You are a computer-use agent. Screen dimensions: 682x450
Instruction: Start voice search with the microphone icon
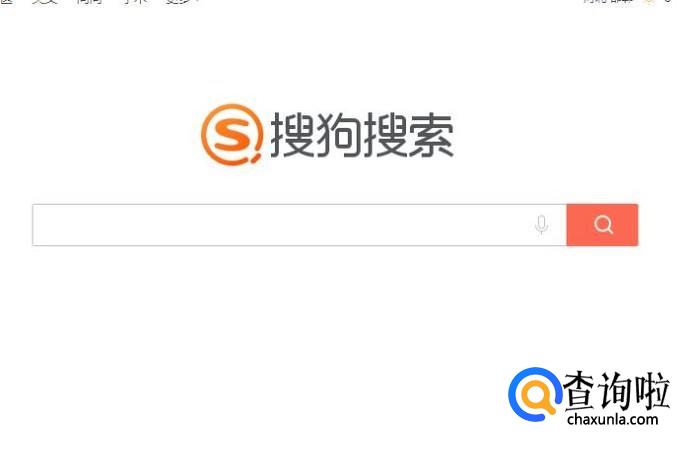pyautogui.click(x=542, y=225)
